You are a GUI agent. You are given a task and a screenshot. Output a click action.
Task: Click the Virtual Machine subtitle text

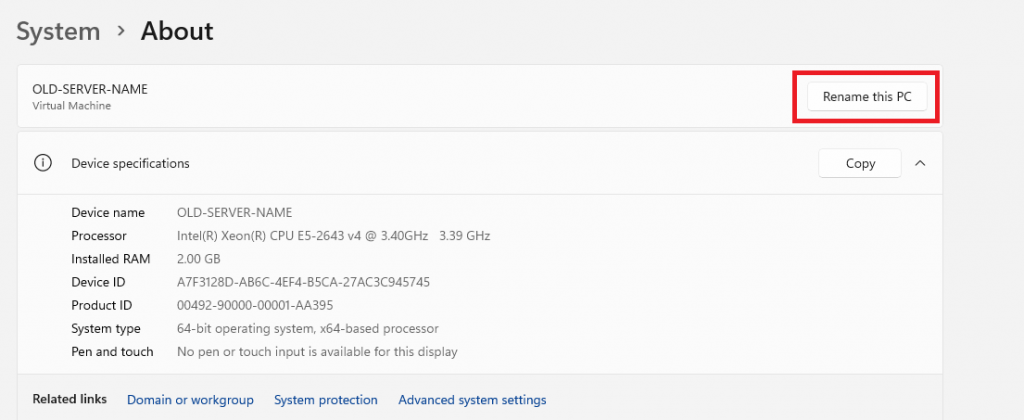[x=72, y=106]
